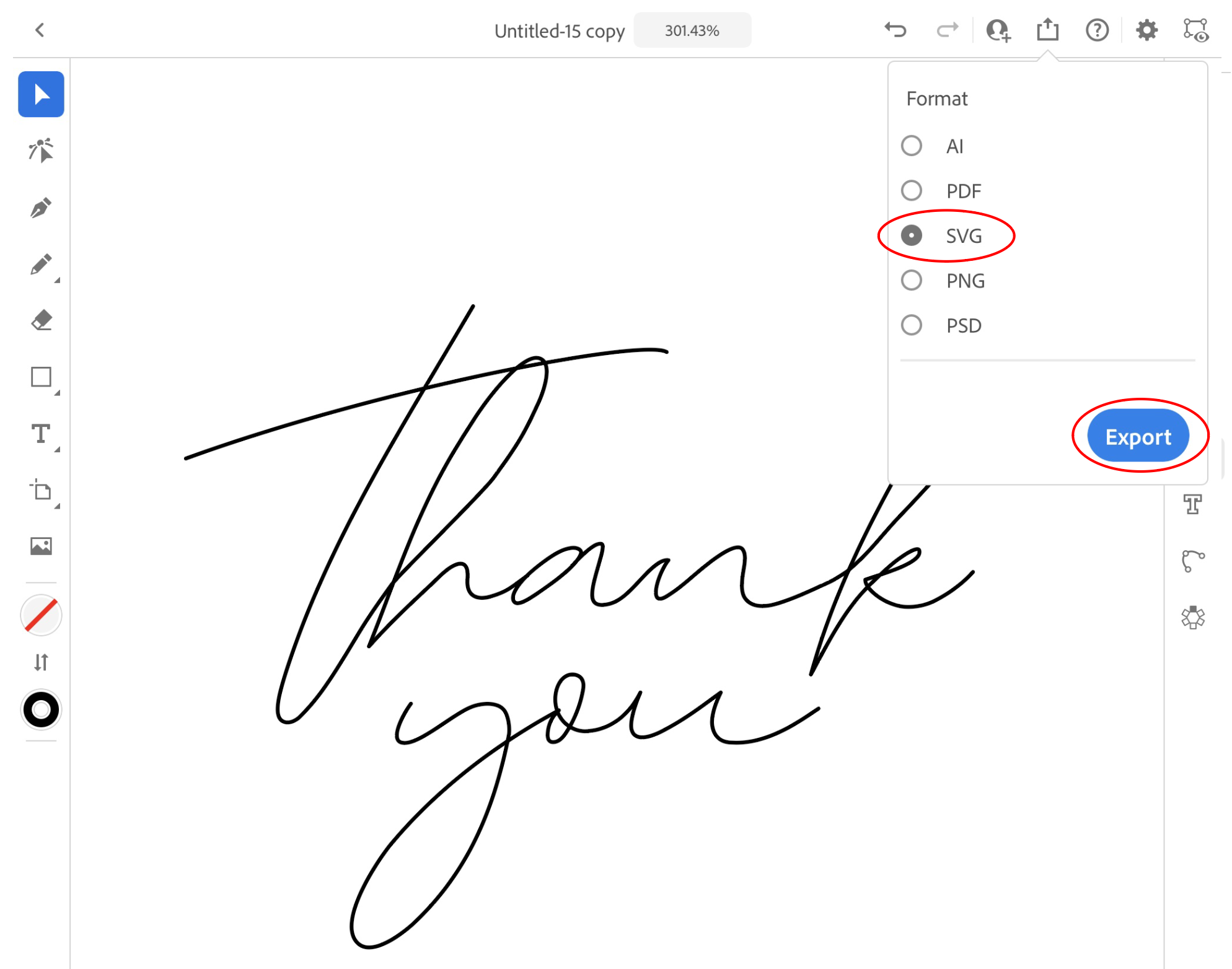The width and height of the screenshot is (1232, 969).
Task: Go back using the back chevron
Action: coord(40,30)
